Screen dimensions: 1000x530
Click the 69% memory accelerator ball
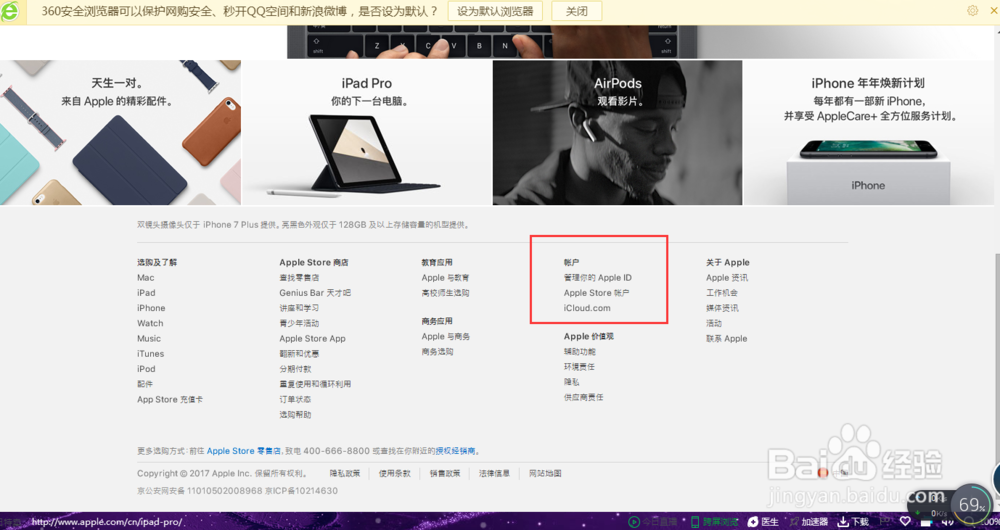971,504
